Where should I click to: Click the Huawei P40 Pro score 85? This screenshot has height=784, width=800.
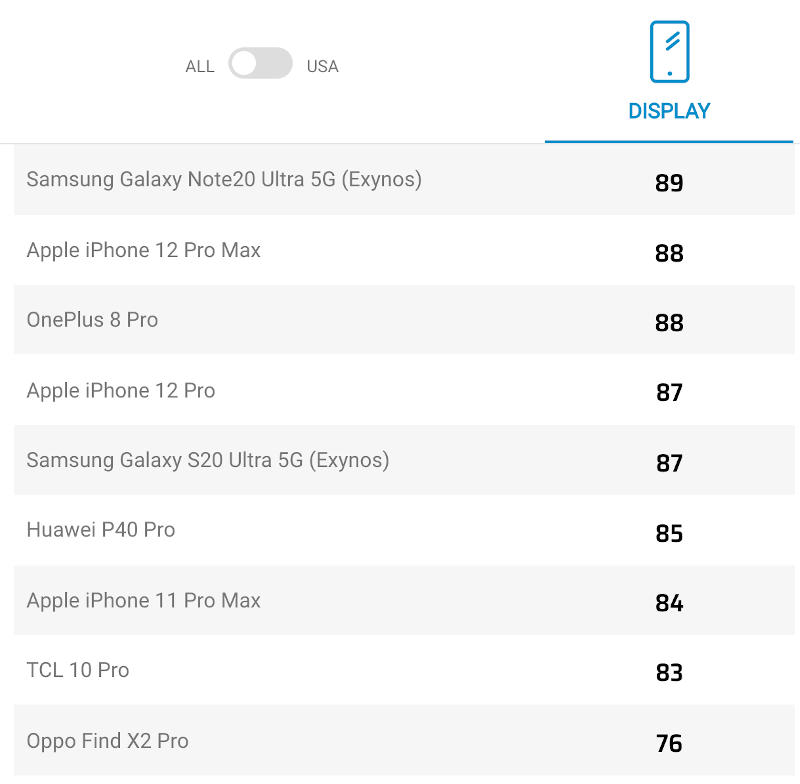[x=669, y=533]
